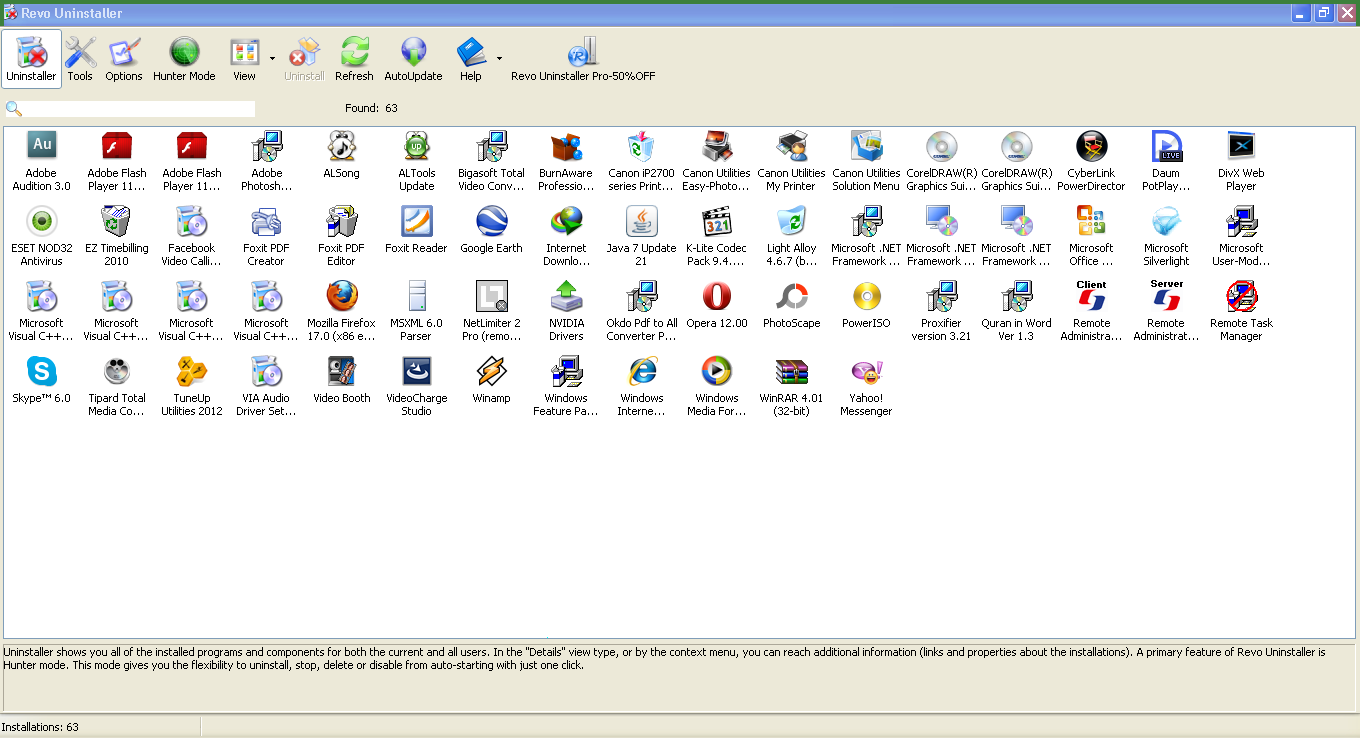
Task: Select NVIDIA Drivers icon
Action: pyautogui.click(x=567, y=295)
